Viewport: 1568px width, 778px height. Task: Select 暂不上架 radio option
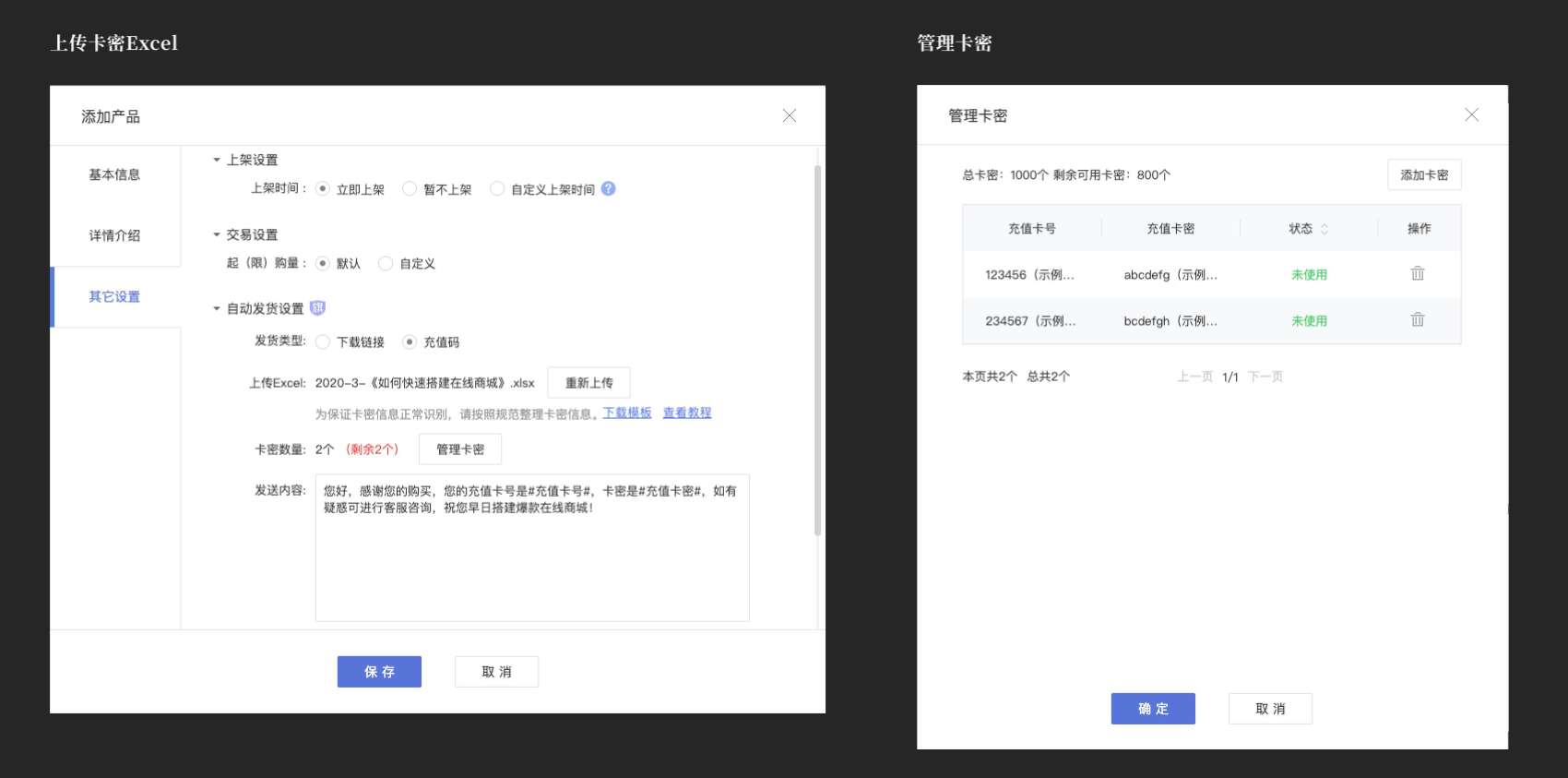tap(410, 189)
